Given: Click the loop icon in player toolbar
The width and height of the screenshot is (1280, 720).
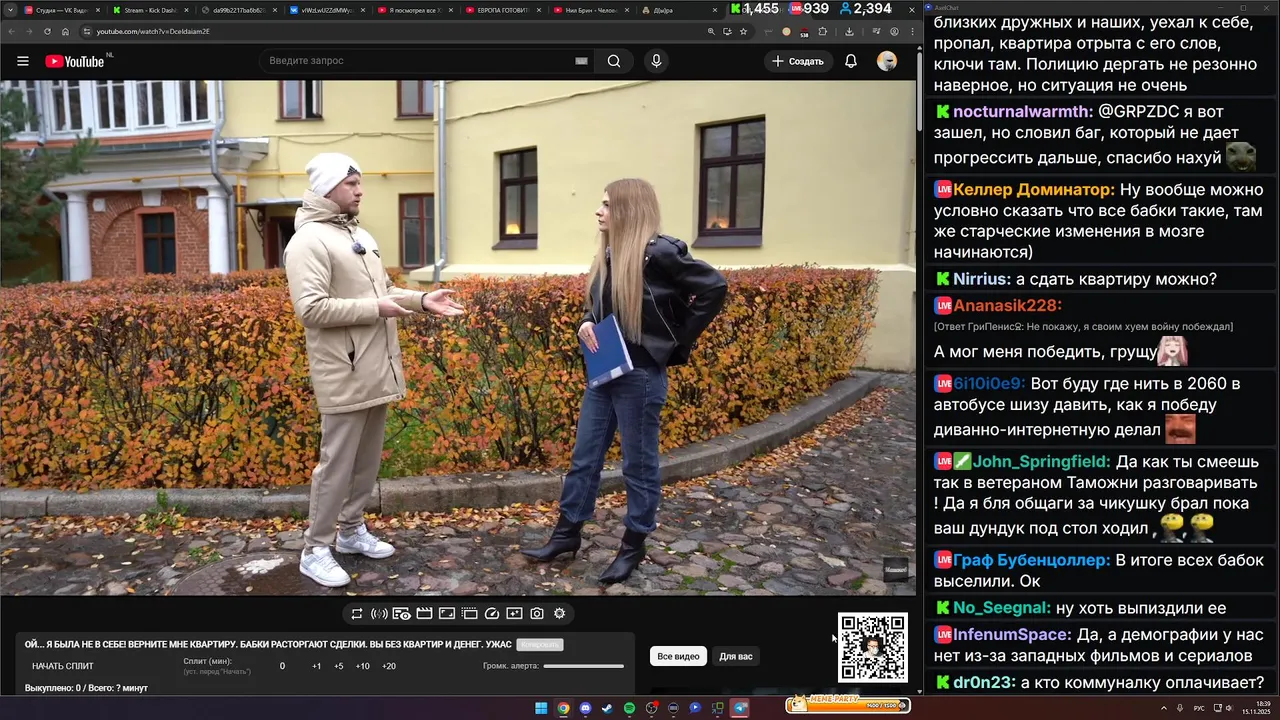Looking at the screenshot, I should (x=356, y=613).
